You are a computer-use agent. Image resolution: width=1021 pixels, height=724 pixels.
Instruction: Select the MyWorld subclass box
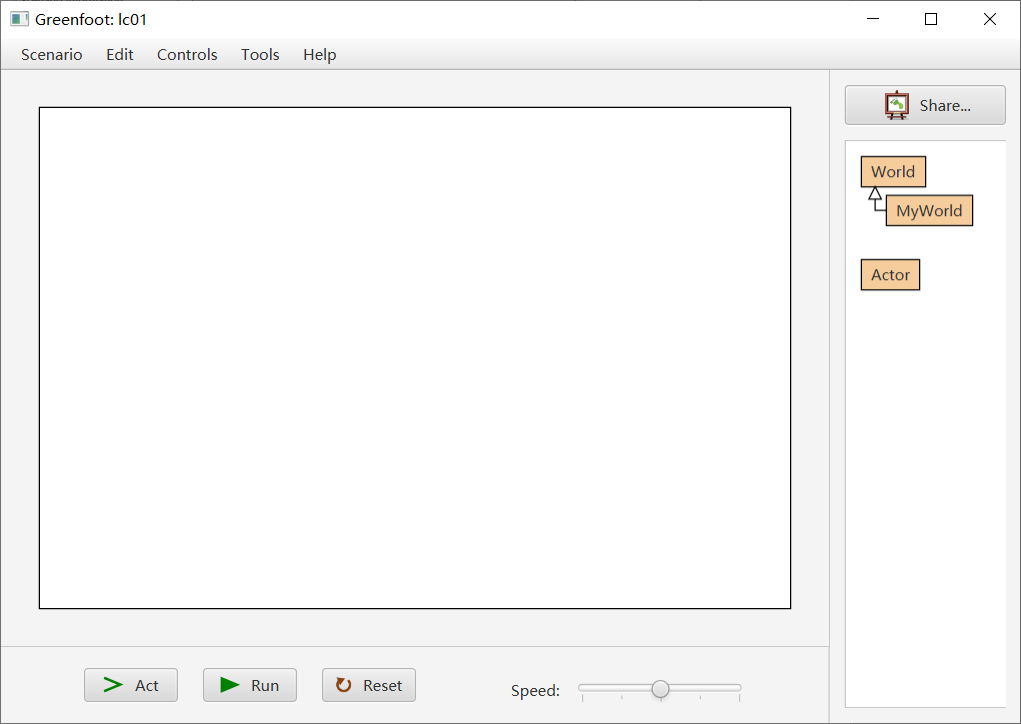[929, 211]
